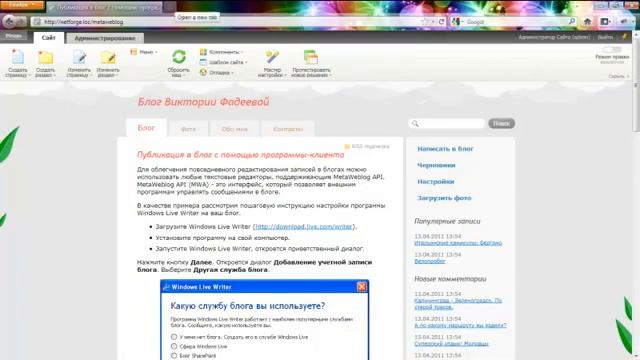Viewport: 640px width, 360px height.
Task: Open the Меню button in admin bar
Action: 13,36
